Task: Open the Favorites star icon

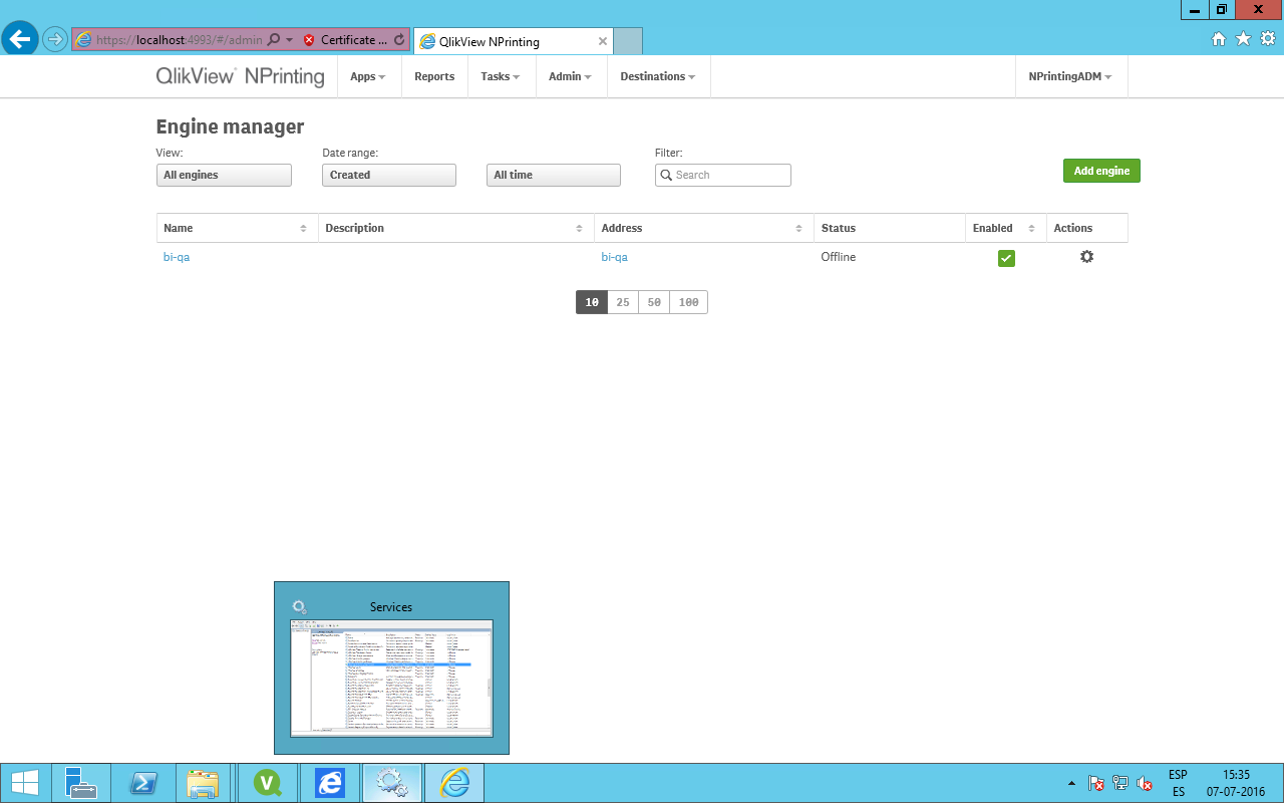Action: pos(1243,39)
